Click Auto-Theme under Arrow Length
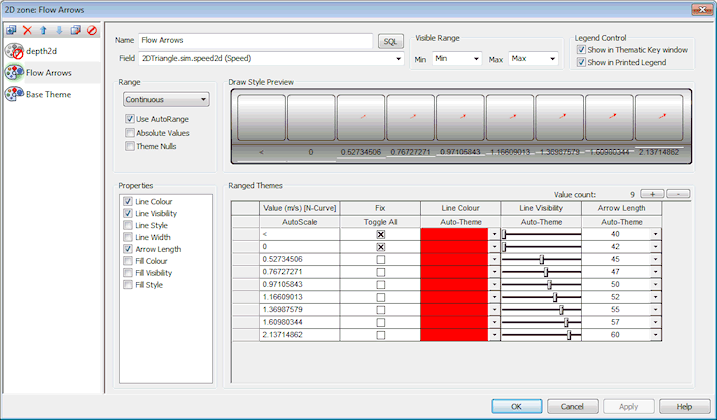Image resolution: width=717 pixels, height=420 pixels. tap(622, 222)
